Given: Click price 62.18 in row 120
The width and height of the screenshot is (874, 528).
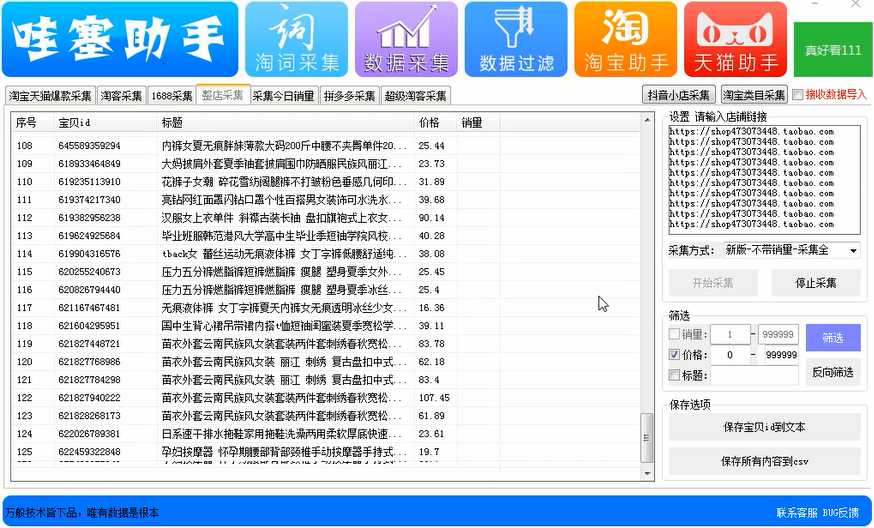Looking at the screenshot, I should (431, 362).
